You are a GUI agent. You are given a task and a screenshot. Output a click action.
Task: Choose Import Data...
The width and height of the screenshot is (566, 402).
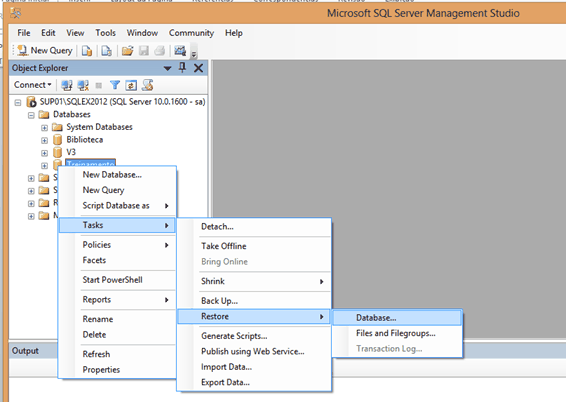[x=254, y=367]
